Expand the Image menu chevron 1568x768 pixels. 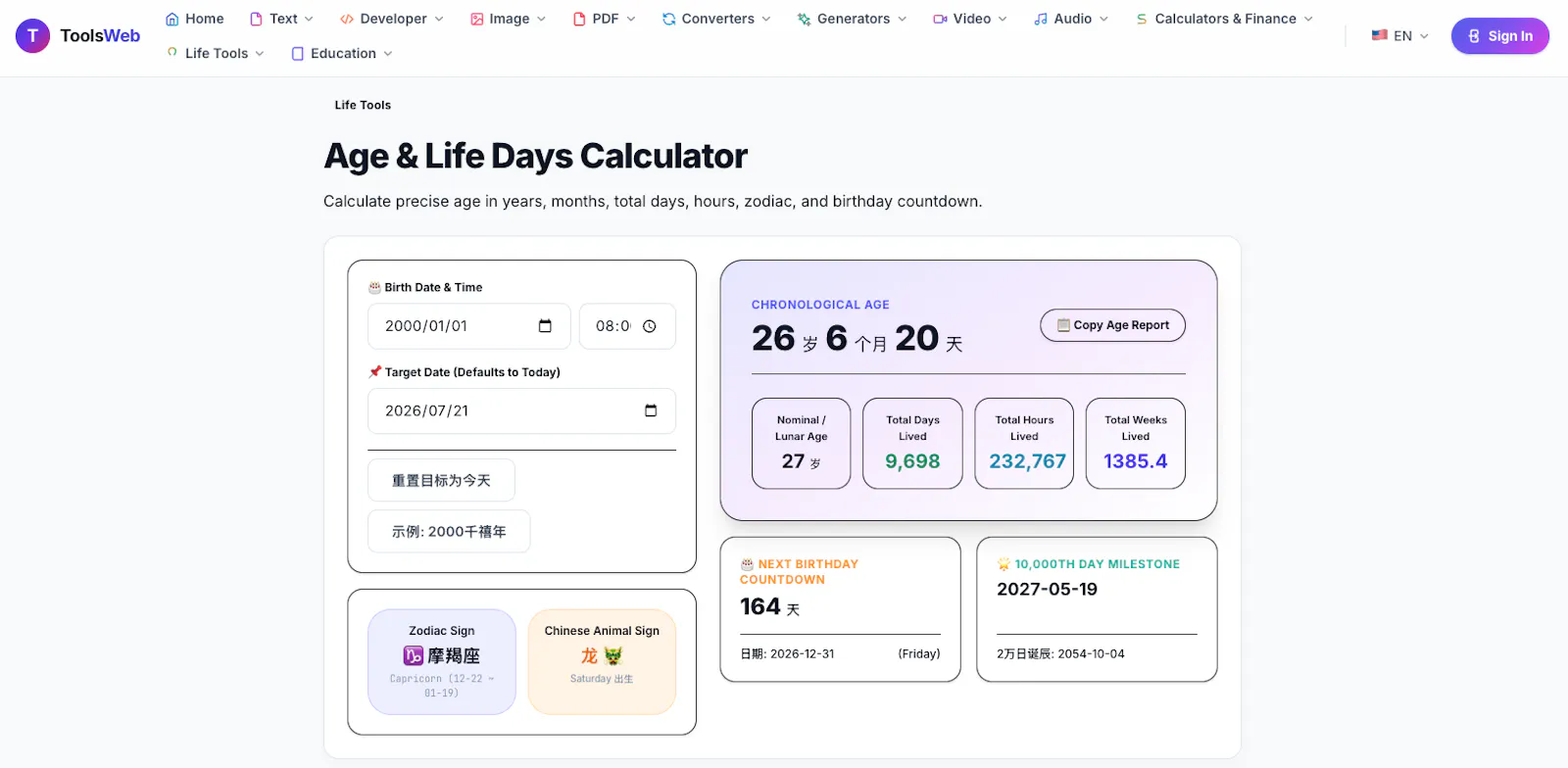pyautogui.click(x=542, y=19)
